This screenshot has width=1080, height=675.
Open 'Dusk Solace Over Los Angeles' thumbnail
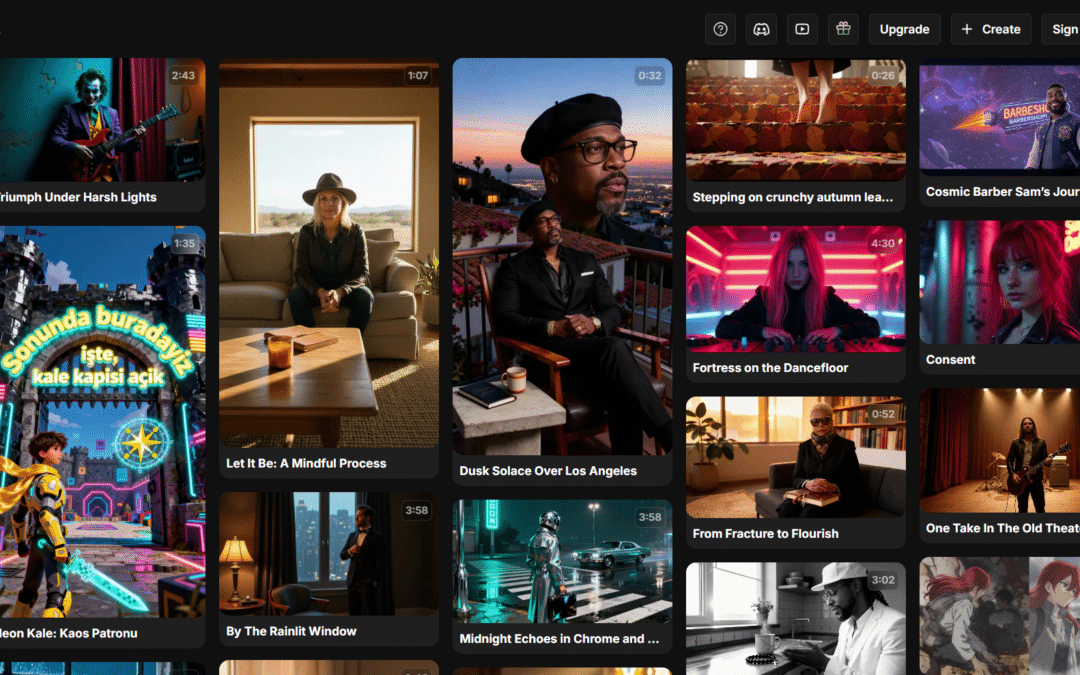562,255
